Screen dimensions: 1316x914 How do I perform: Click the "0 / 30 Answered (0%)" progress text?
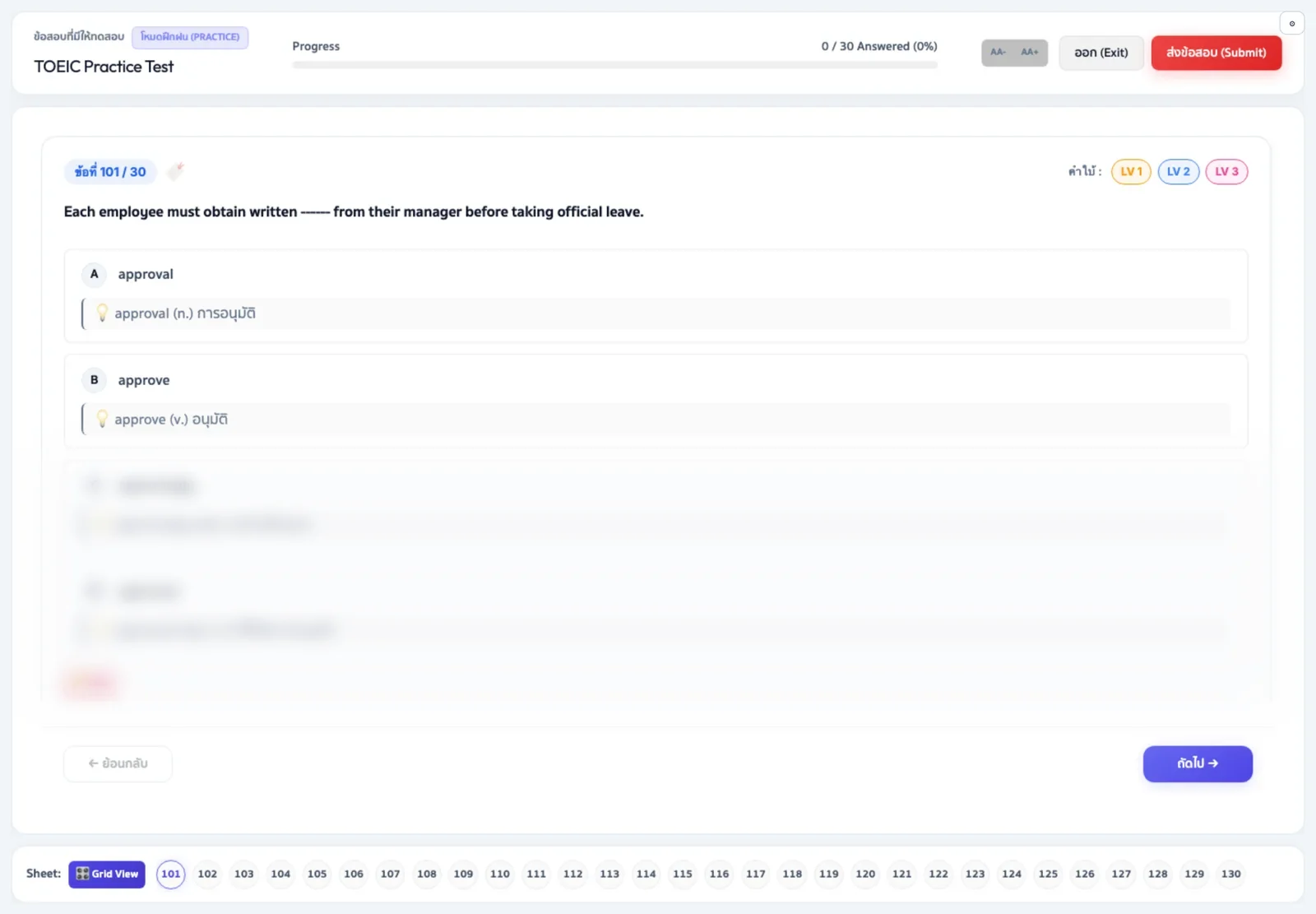879,46
